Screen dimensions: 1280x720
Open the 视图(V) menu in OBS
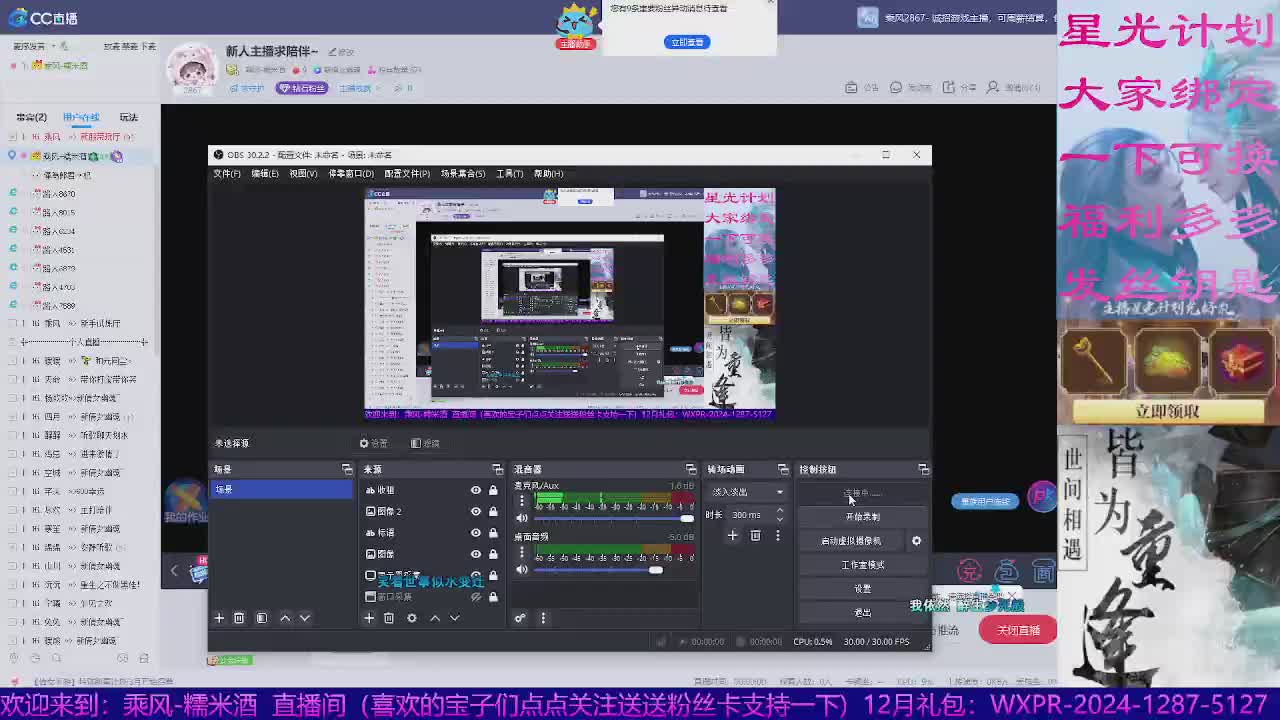[303, 173]
